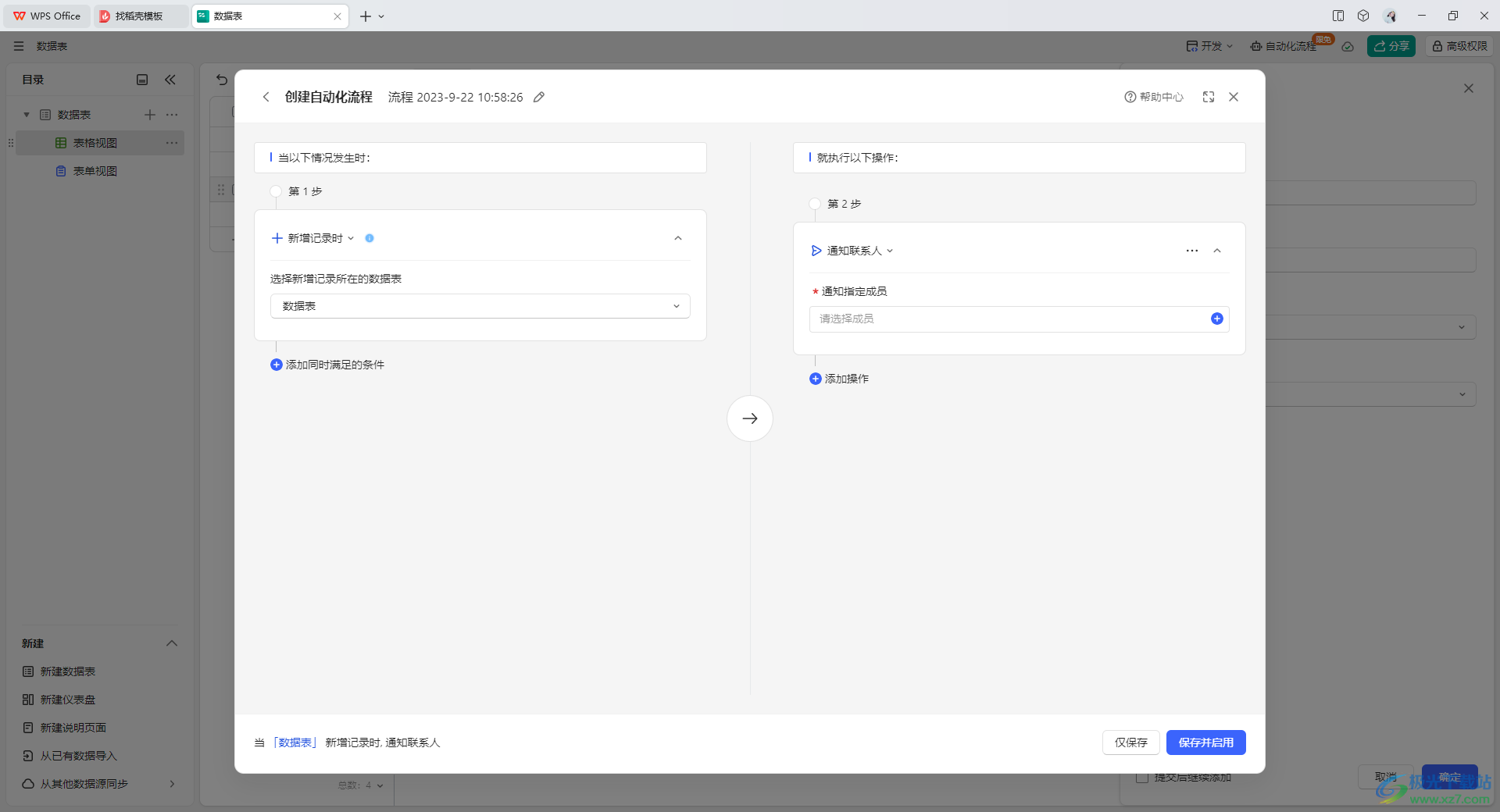This screenshot has height=812, width=1500.
Task: Collapse the 新建 section
Action: coord(172,643)
